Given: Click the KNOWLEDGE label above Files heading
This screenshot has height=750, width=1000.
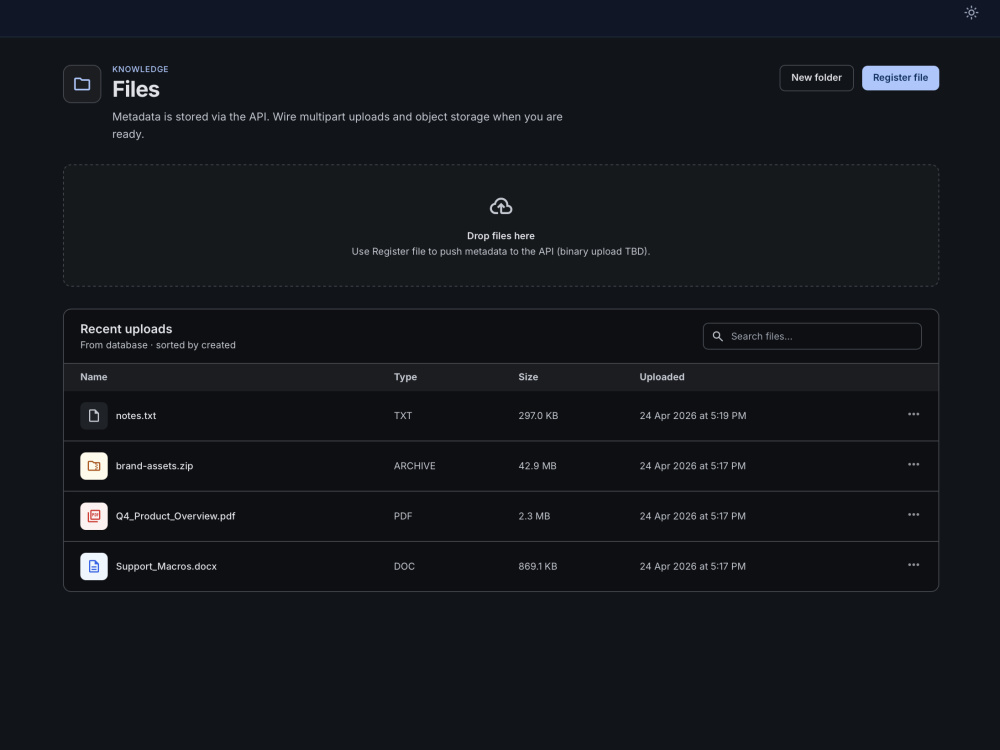Looking at the screenshot, I should [x=140, y=69].
